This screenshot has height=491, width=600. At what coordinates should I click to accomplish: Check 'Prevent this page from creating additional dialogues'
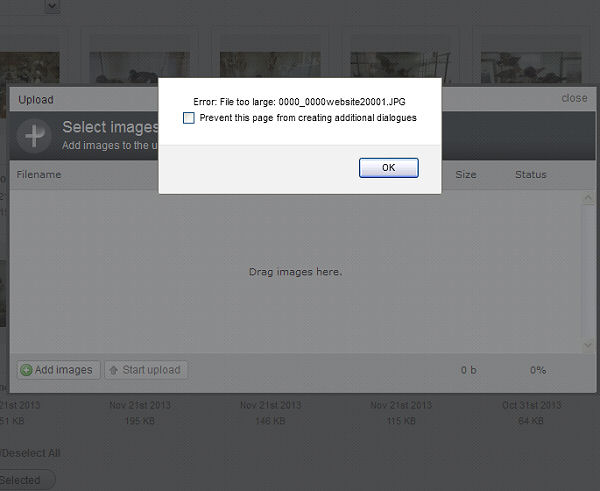(189, 118)
